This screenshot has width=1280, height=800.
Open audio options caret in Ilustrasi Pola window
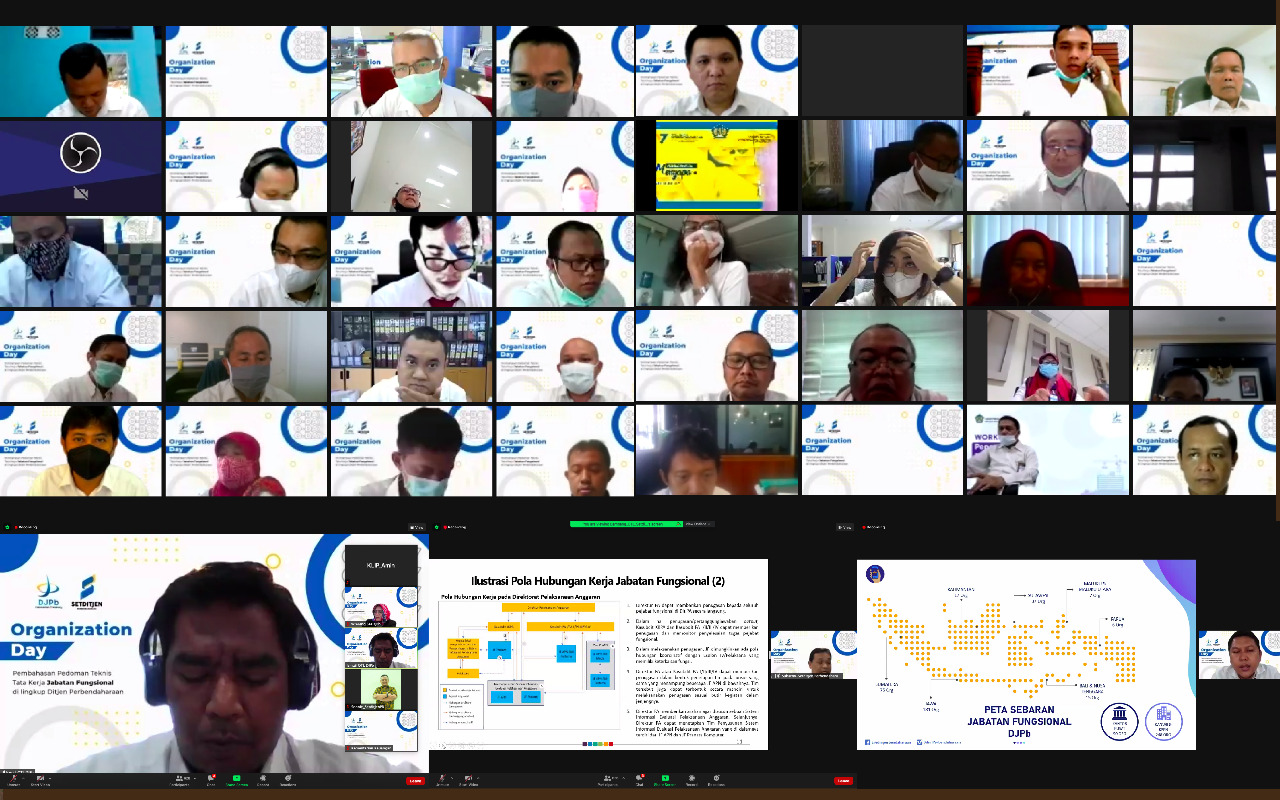click(452, 778)
